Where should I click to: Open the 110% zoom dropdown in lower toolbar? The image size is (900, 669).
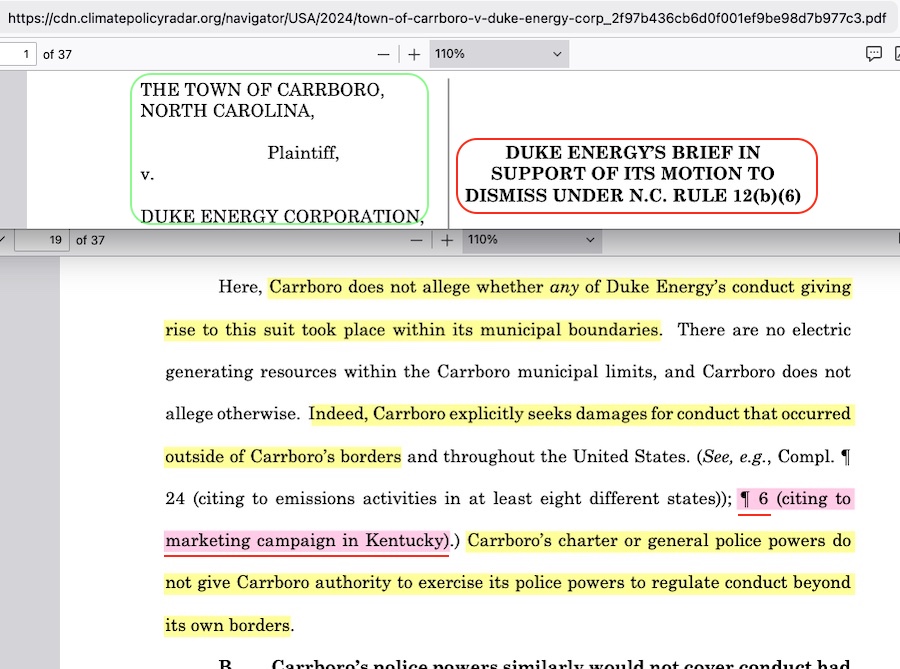point(531,240)
